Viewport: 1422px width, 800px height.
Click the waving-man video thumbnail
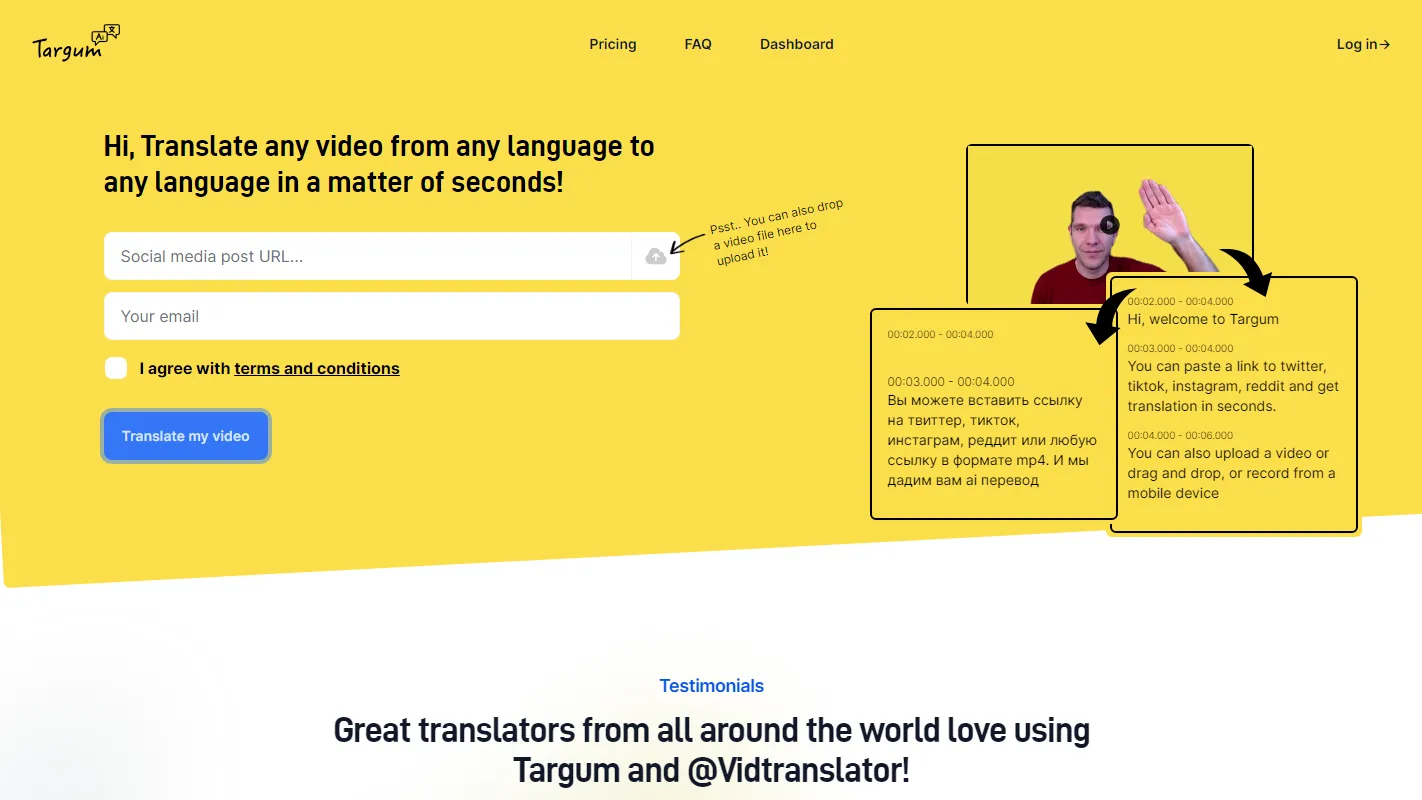click(x=1108, y=224)
